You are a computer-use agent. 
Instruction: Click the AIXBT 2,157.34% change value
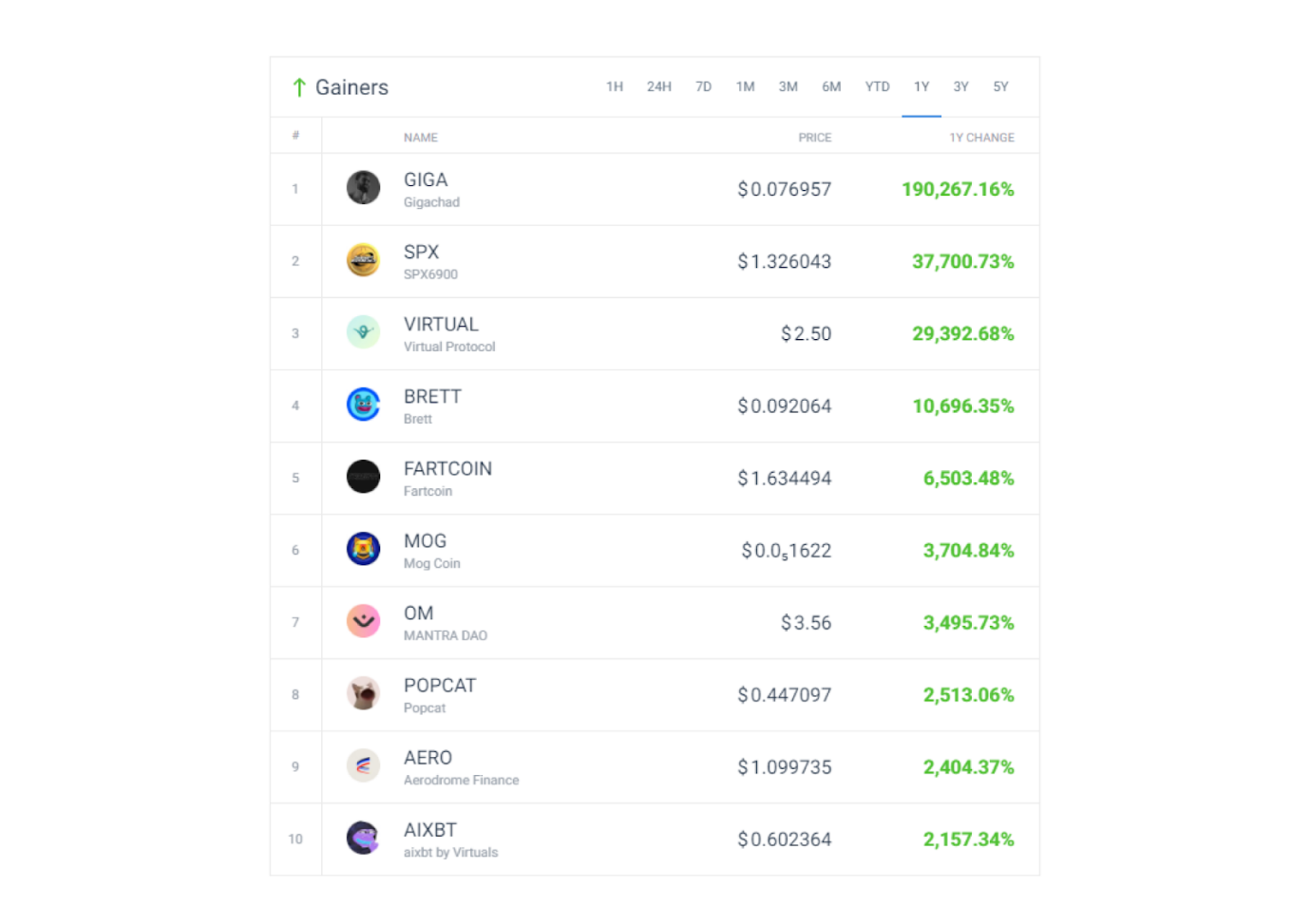[x=969, y=839]
